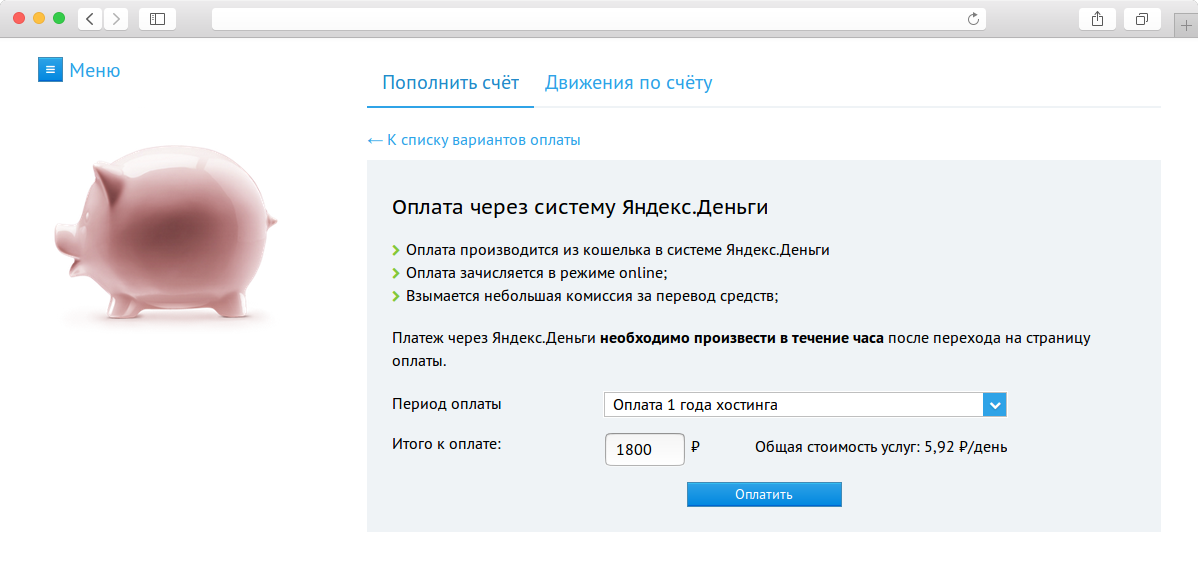Open the blue hamburger menu icon

[x=50, y=70]
